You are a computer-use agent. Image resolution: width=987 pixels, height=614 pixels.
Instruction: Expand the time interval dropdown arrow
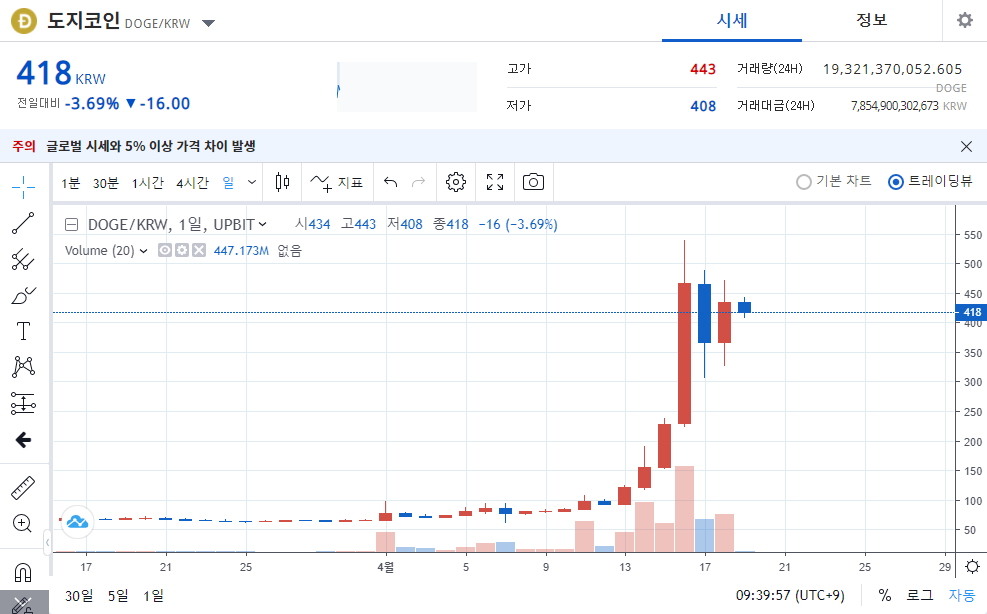252,183
